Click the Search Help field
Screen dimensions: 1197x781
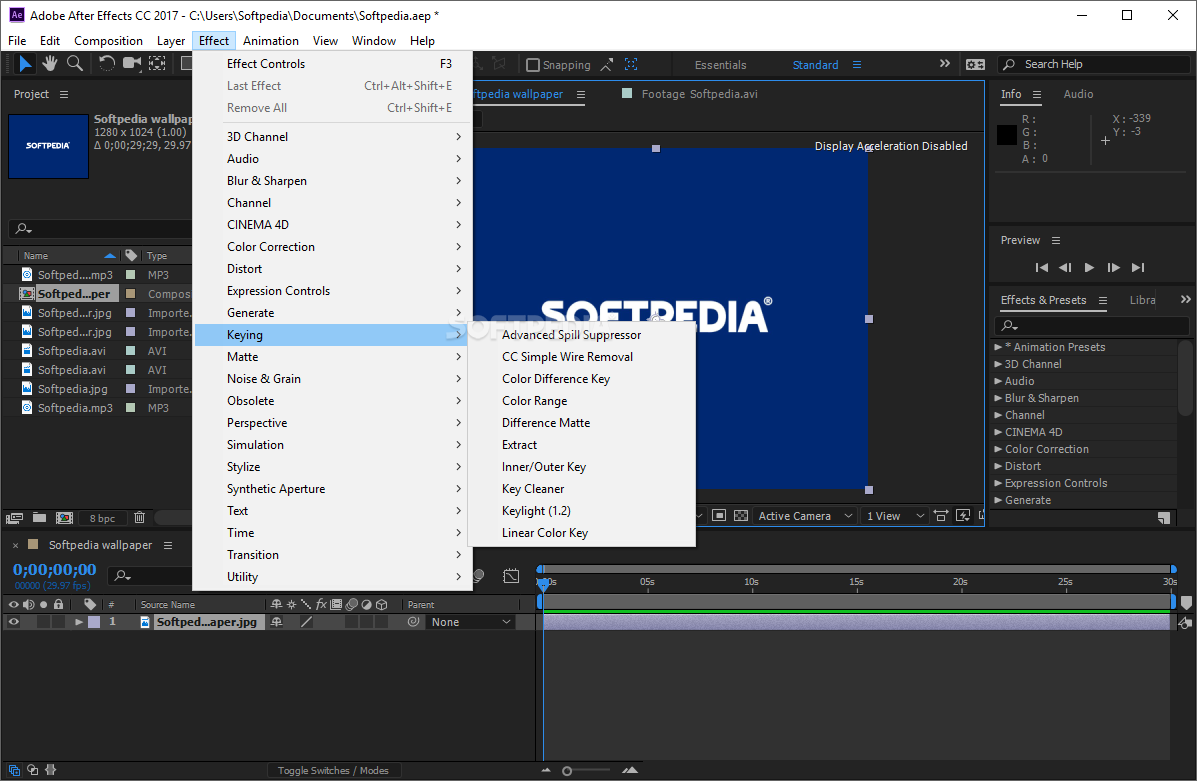tap(1093, 64)
